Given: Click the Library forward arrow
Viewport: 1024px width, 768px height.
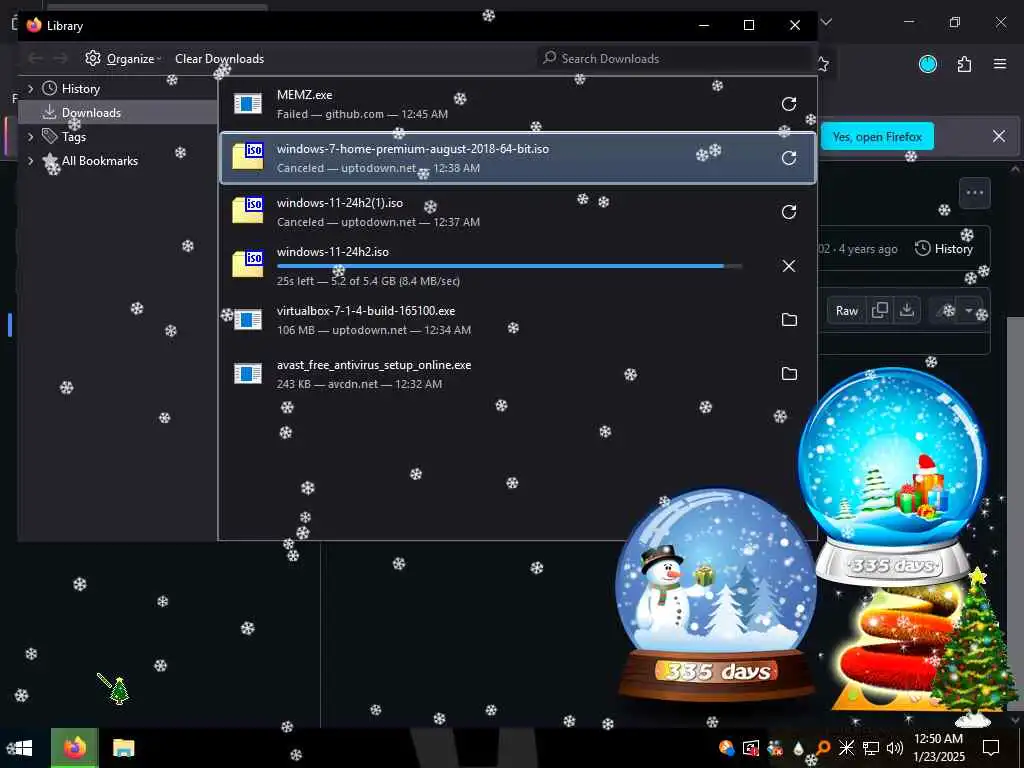Looking at the screenshot, I should pyautogui.click(x=60, y=58).
